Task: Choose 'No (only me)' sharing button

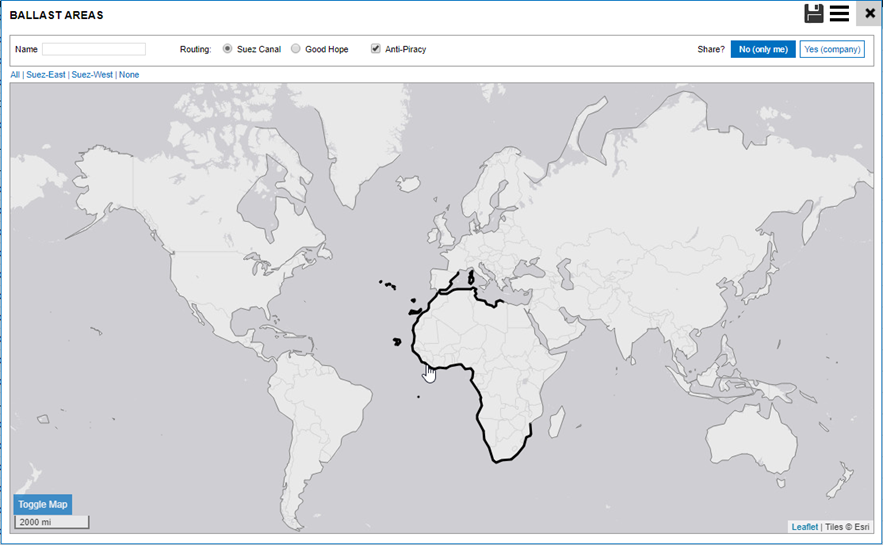Action: point(763,49)
